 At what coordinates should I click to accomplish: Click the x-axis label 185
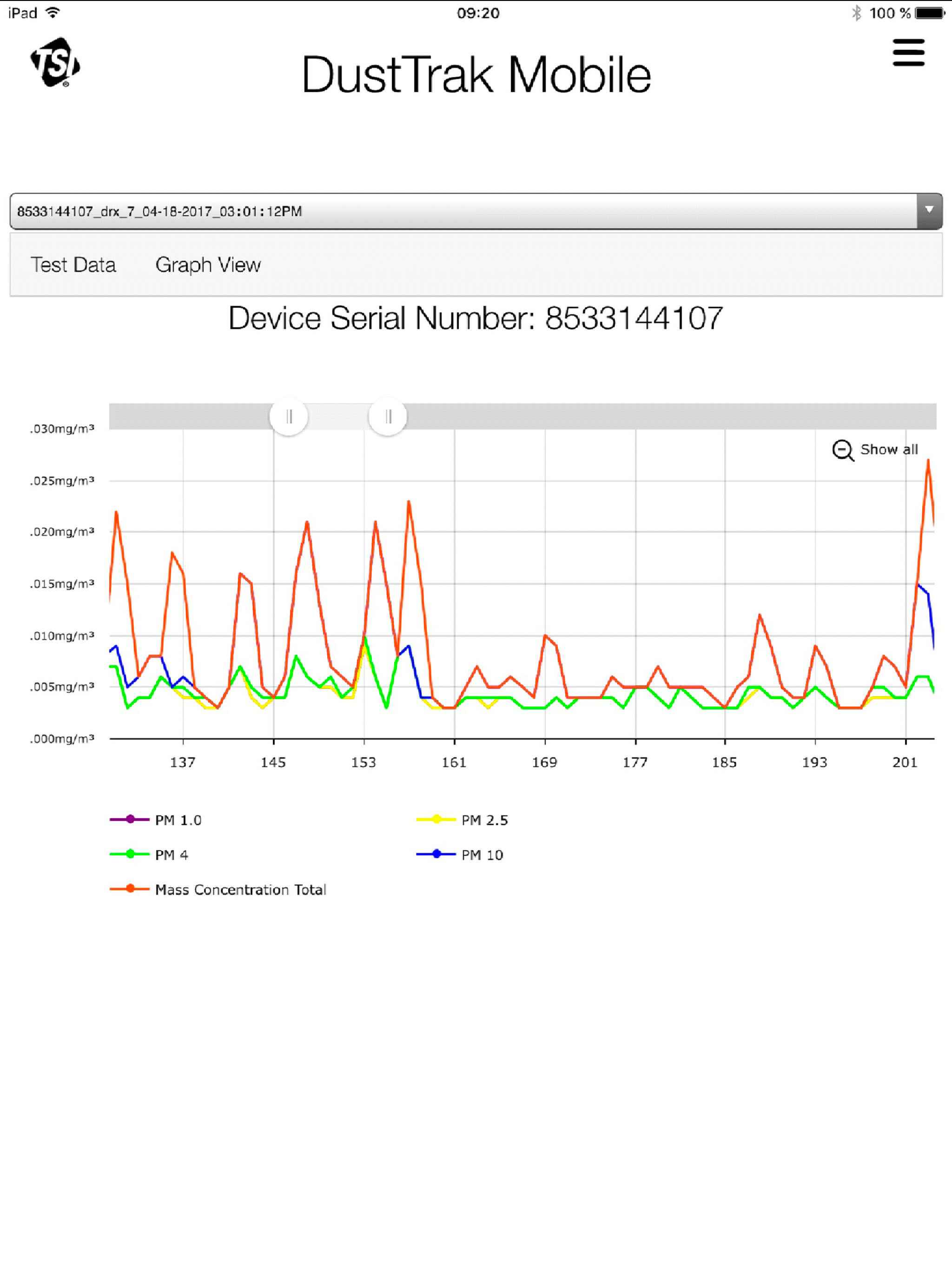point(725,762)
